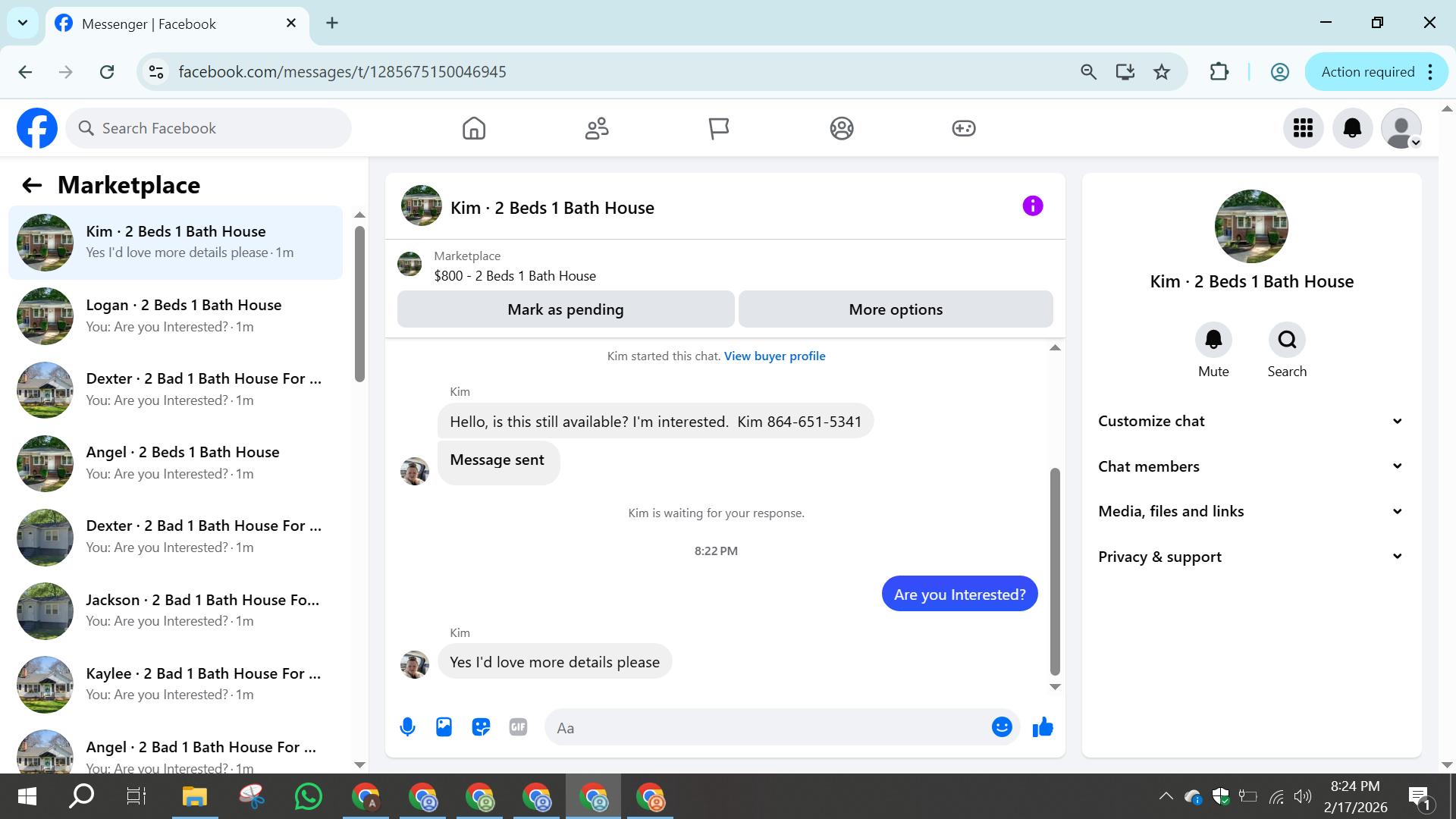Go to the Facebook Home tab
Image resolution: width=1456 pixels, height=819 pixels.
point(474,128)
